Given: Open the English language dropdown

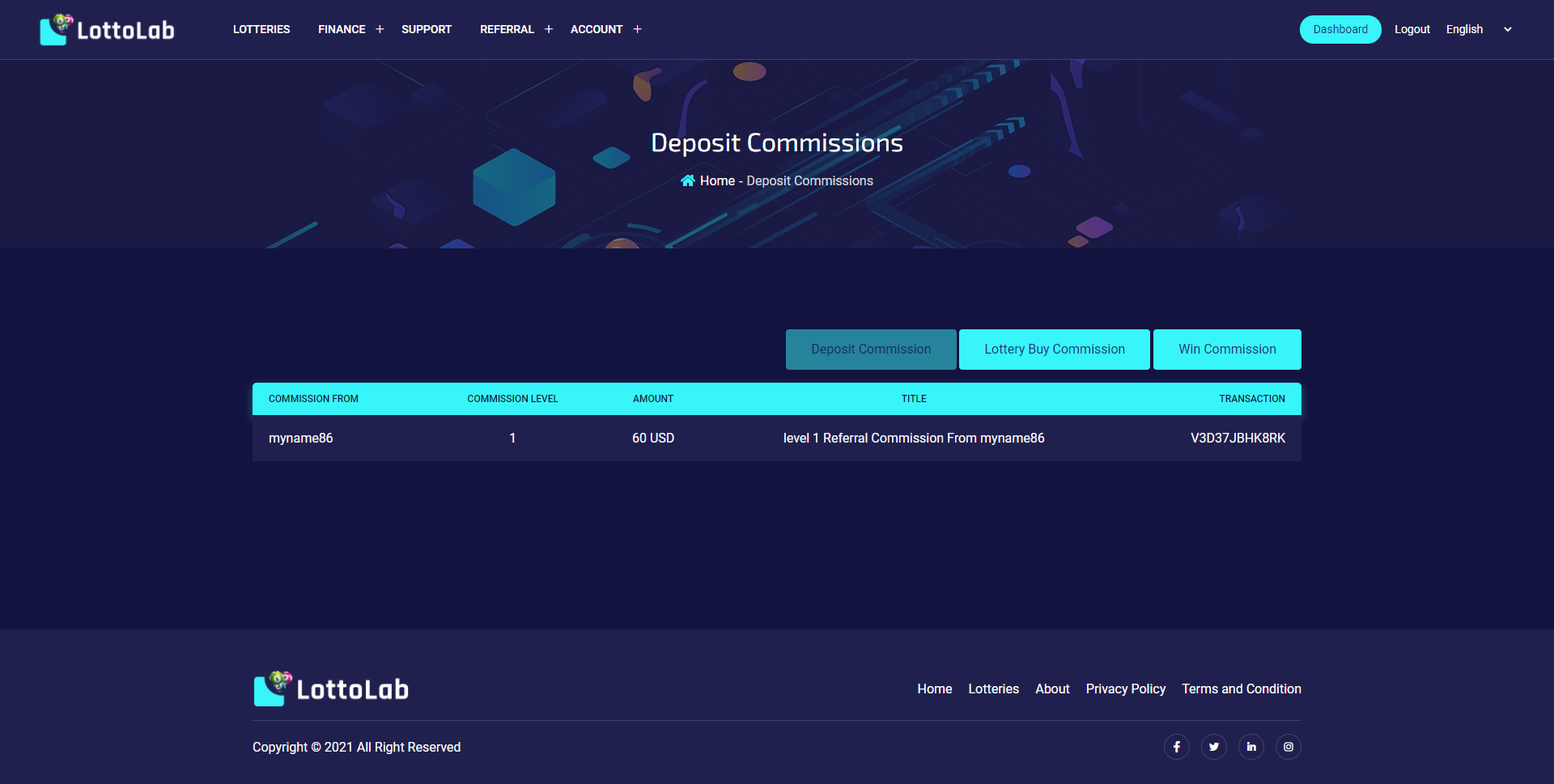Looking at the screenshot, I should pyautogui.click(x=1479, y=29).
